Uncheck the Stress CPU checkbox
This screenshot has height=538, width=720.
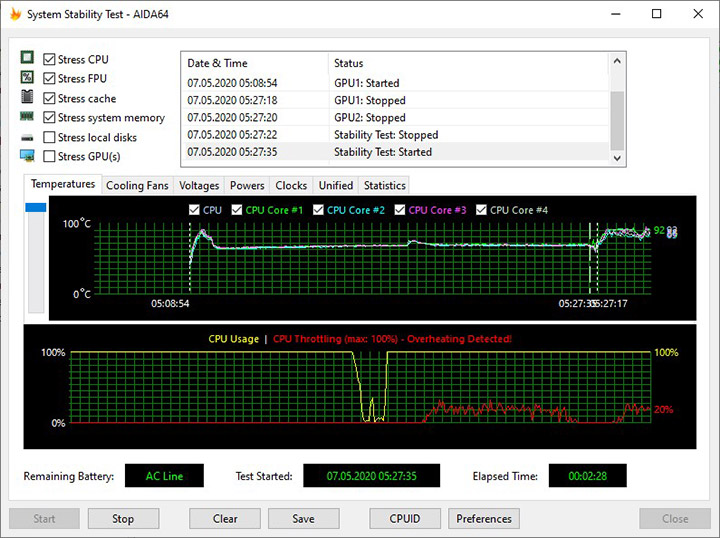[49, 59]
